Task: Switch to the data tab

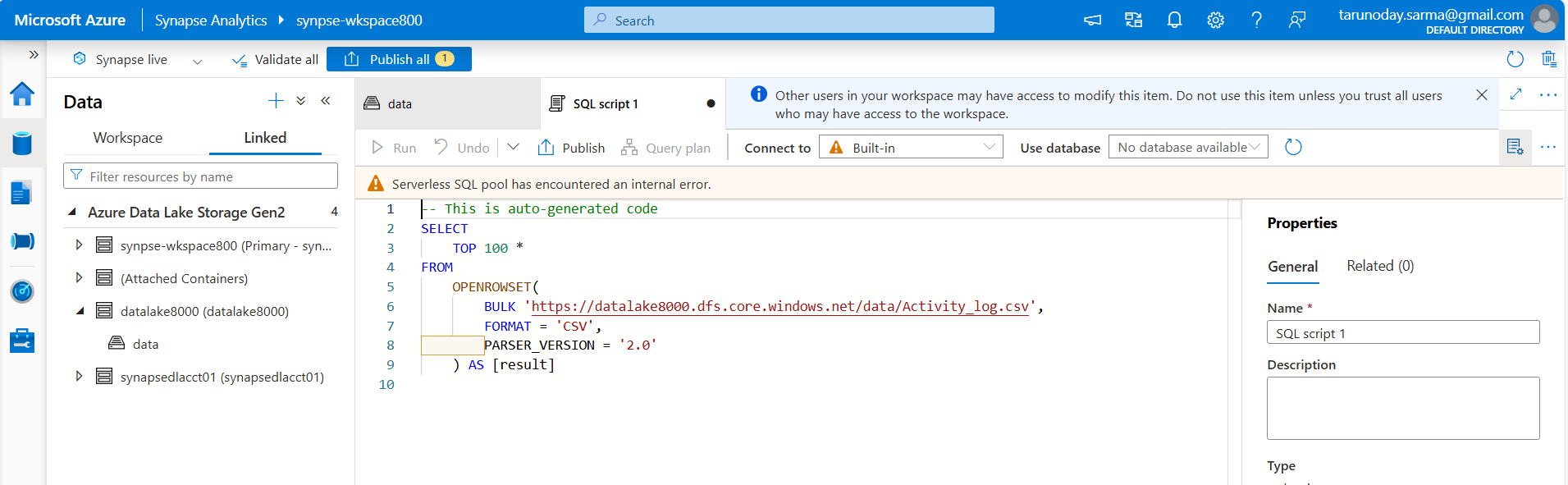Action: point(448,103)
